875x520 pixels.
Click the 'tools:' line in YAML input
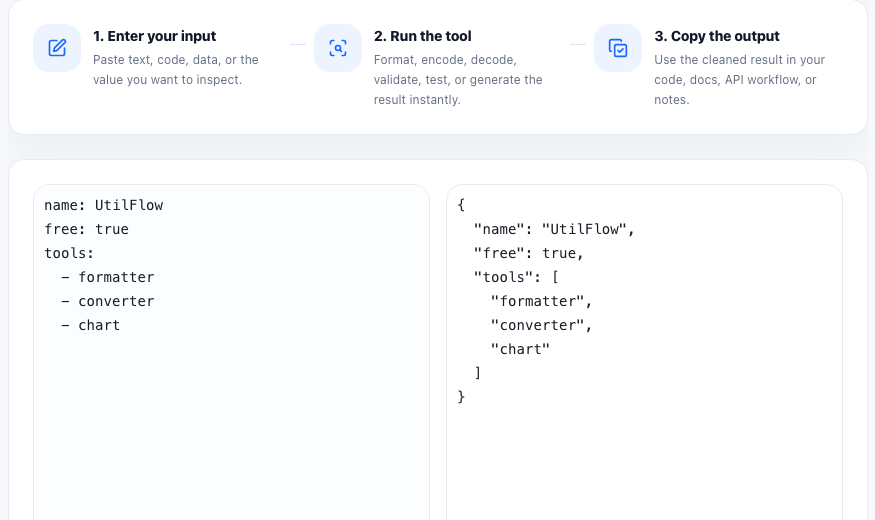69,253
